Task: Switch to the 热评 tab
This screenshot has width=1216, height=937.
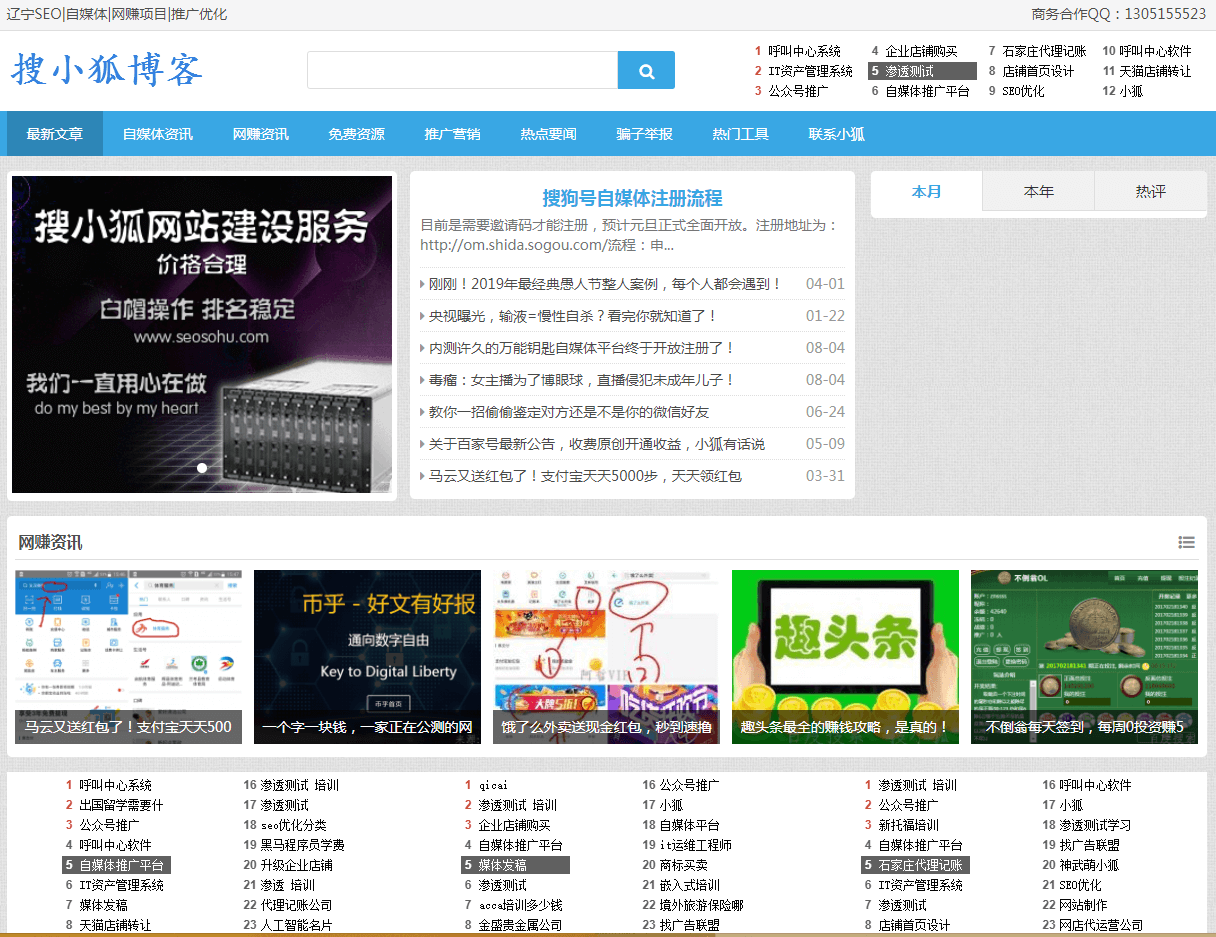Action: [1150, 191]
